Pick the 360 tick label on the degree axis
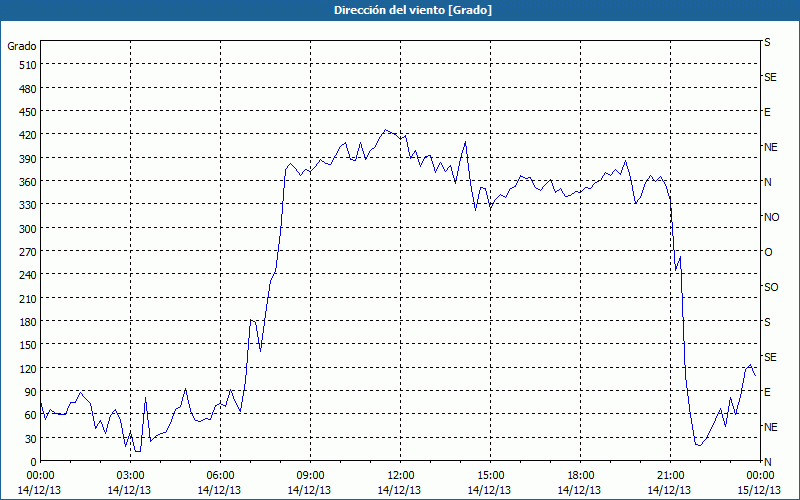This screenshot has width=800, height=500. pyautogui.click(x=28, y=182)
